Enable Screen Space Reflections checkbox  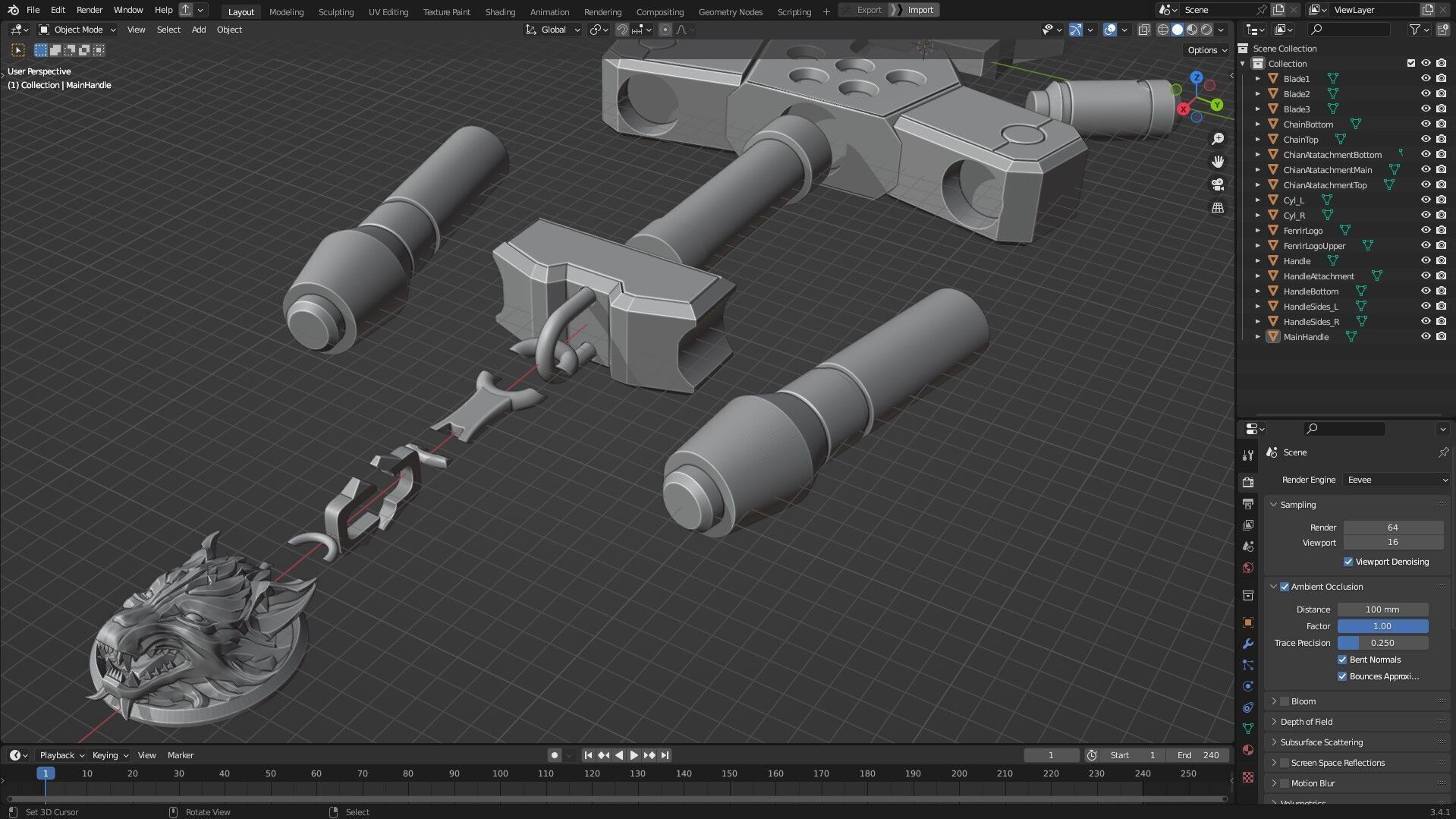1285,763
